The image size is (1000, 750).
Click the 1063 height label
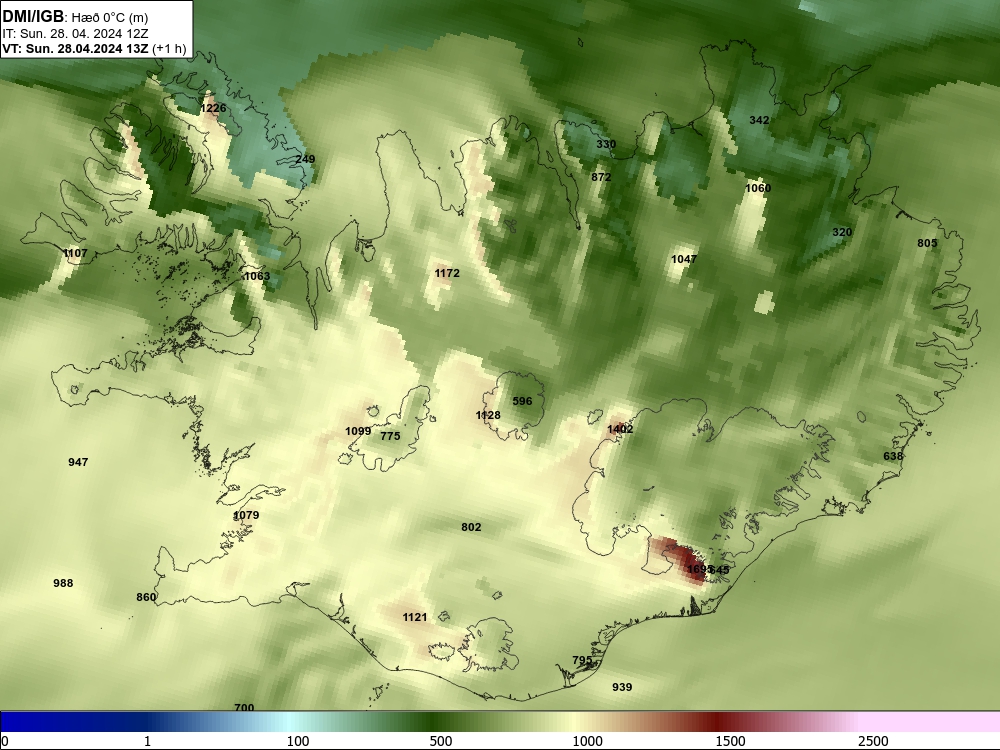pyautogui.click(x=257, y=276)
